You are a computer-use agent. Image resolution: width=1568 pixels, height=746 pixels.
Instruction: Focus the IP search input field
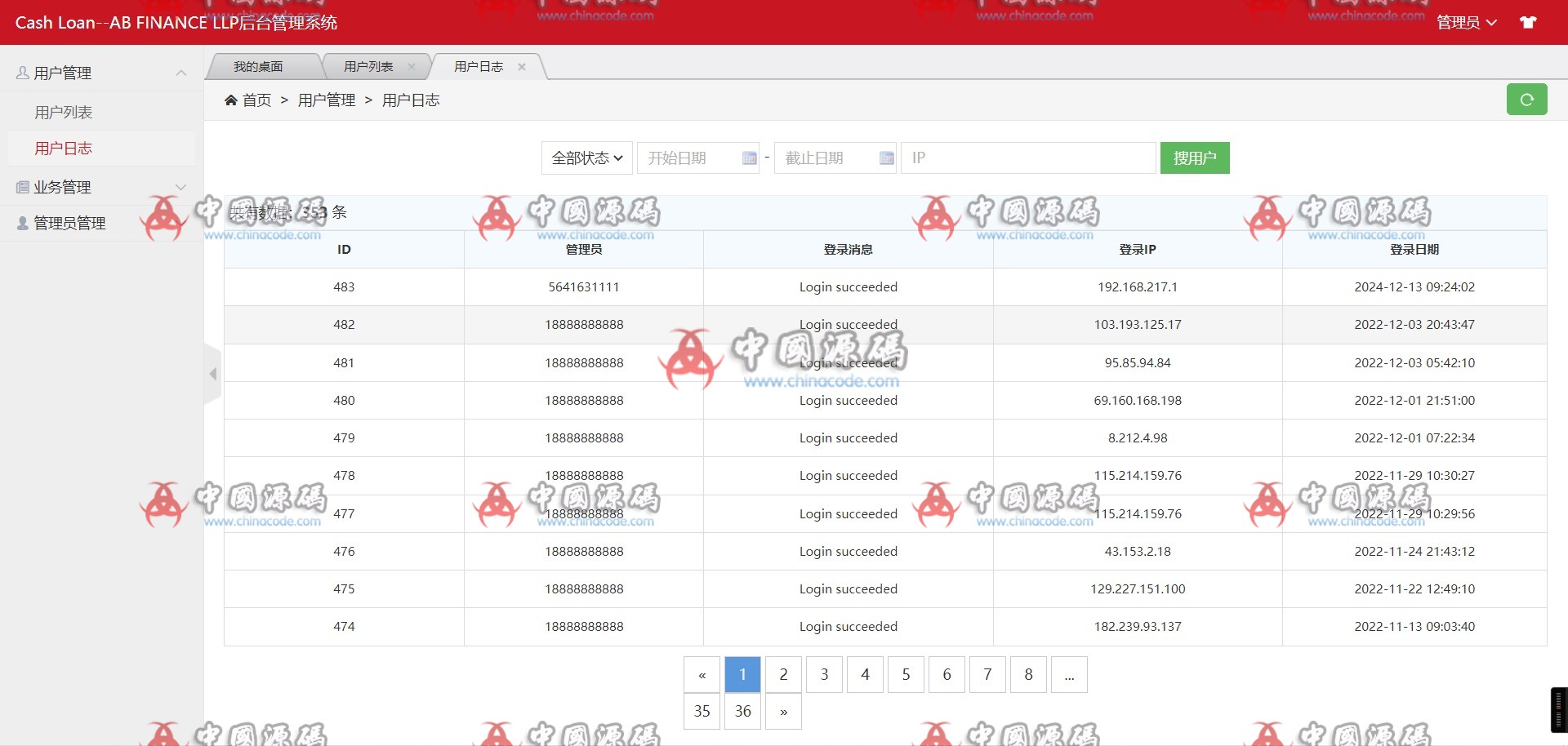pos(1027,158)
